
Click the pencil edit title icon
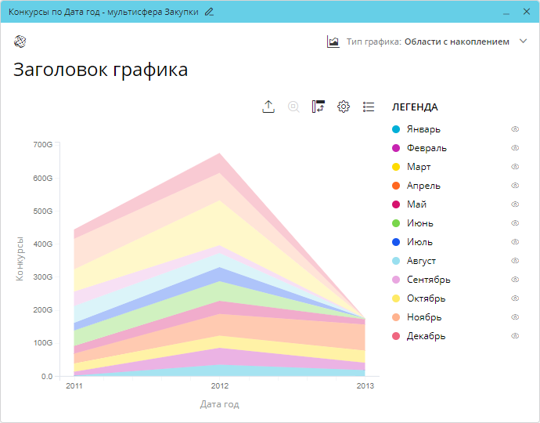tap(209, 12)
